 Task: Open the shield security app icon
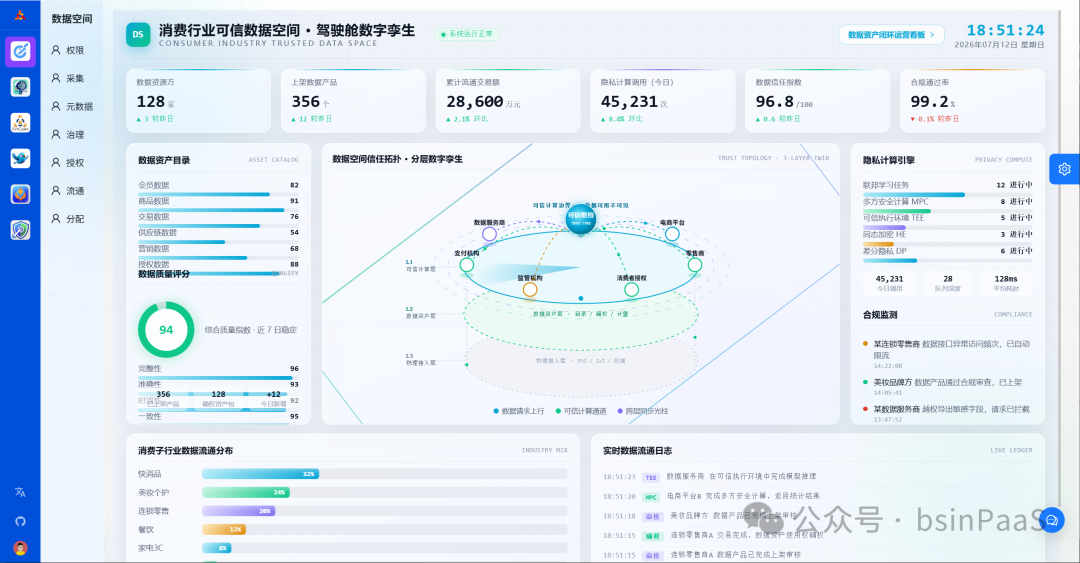pos(20,230)
